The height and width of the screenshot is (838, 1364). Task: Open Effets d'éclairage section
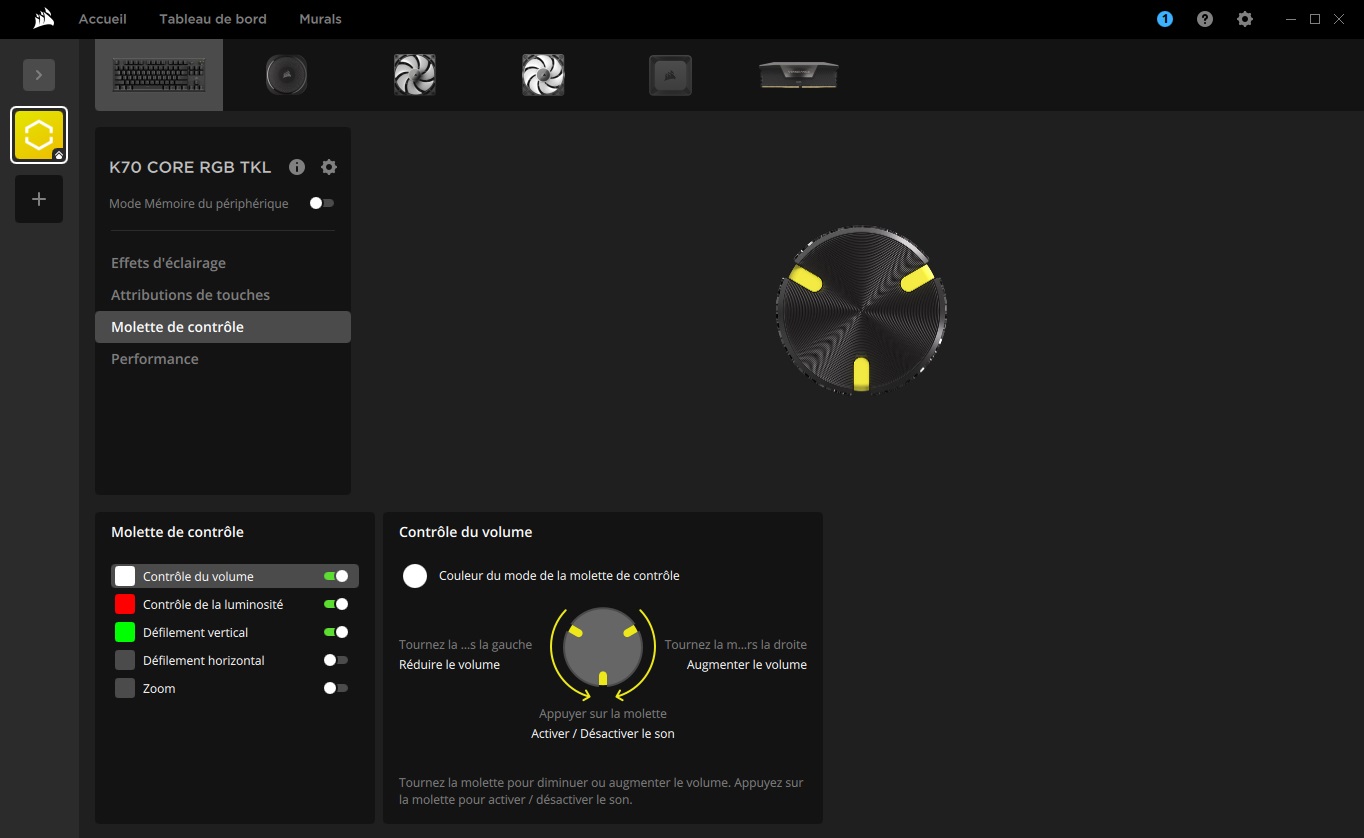(168, 263)
